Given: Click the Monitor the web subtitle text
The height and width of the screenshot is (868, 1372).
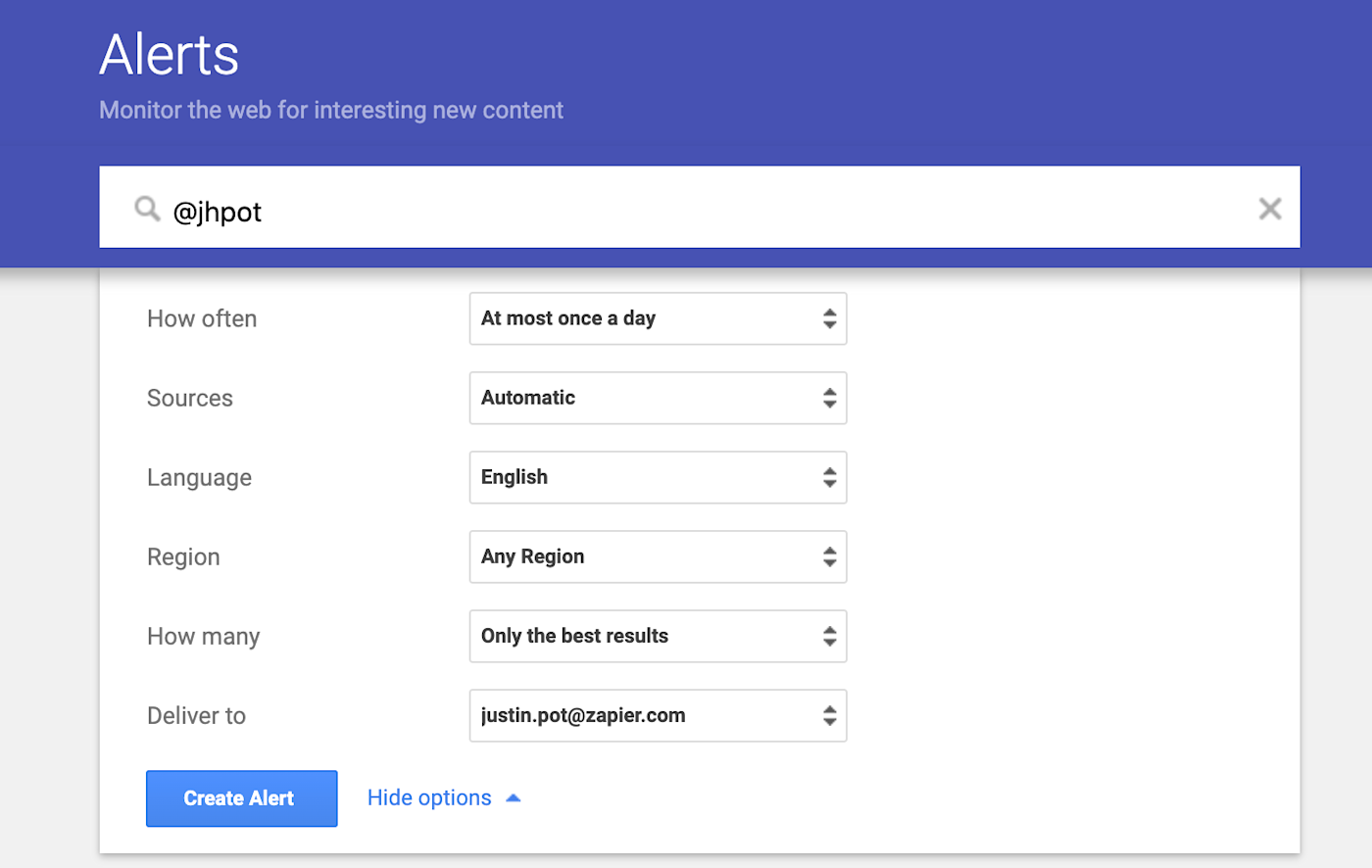Looking at the screenshot, I should point(331,110).
